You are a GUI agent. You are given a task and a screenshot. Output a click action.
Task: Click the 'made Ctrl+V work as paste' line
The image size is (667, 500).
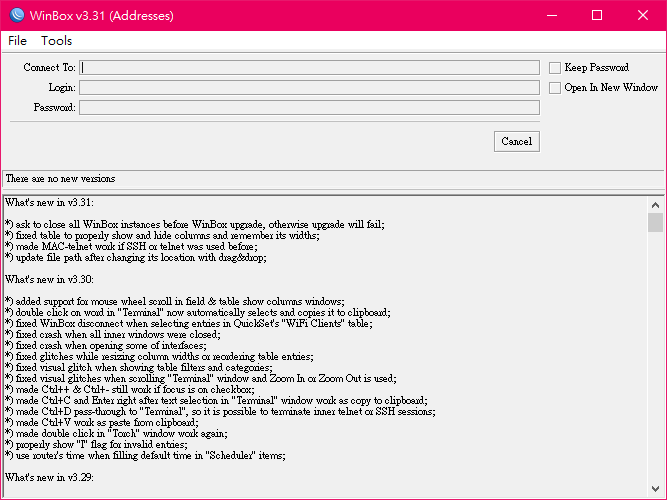click(x=102, y=423)
